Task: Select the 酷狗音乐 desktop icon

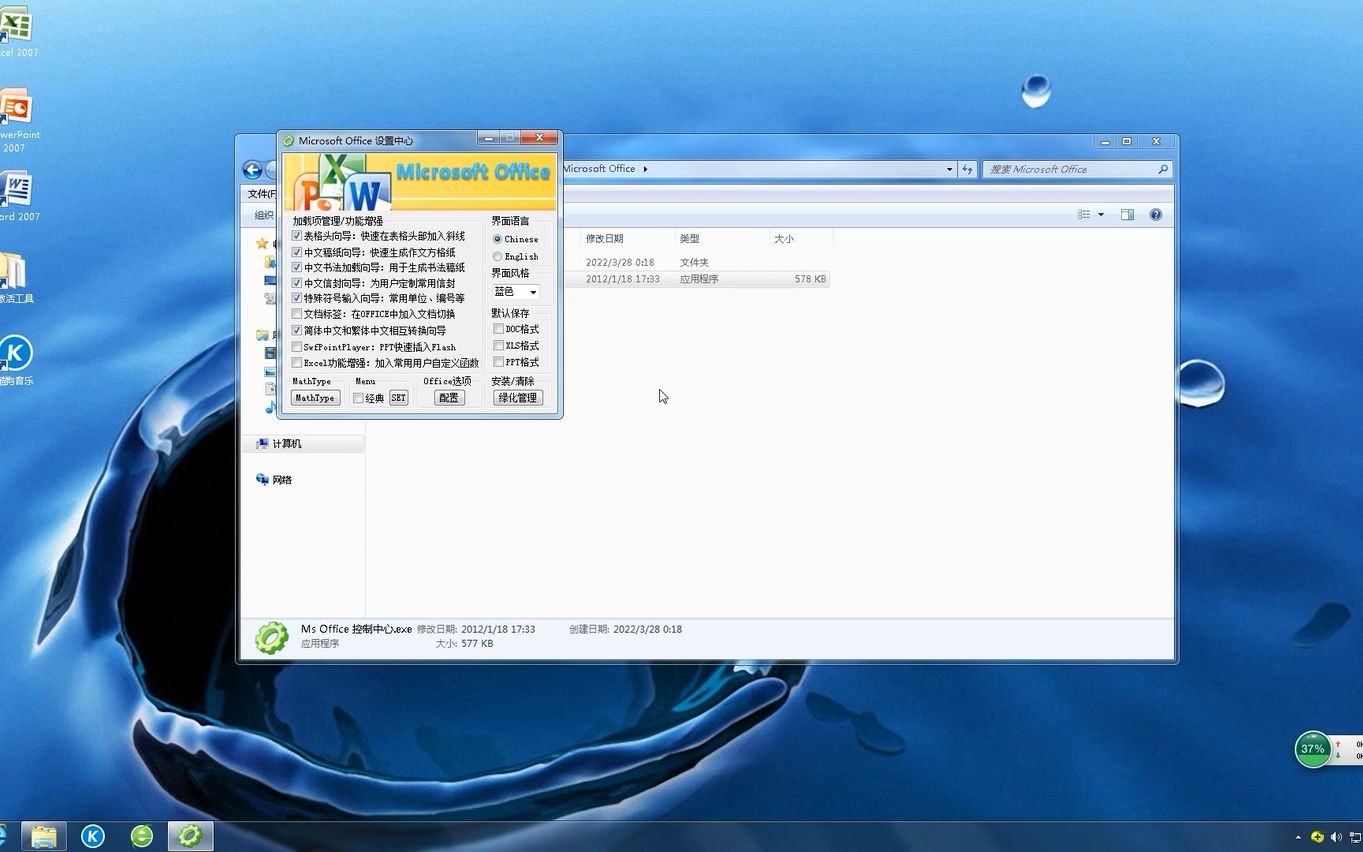Action: [x=15, y=360]
